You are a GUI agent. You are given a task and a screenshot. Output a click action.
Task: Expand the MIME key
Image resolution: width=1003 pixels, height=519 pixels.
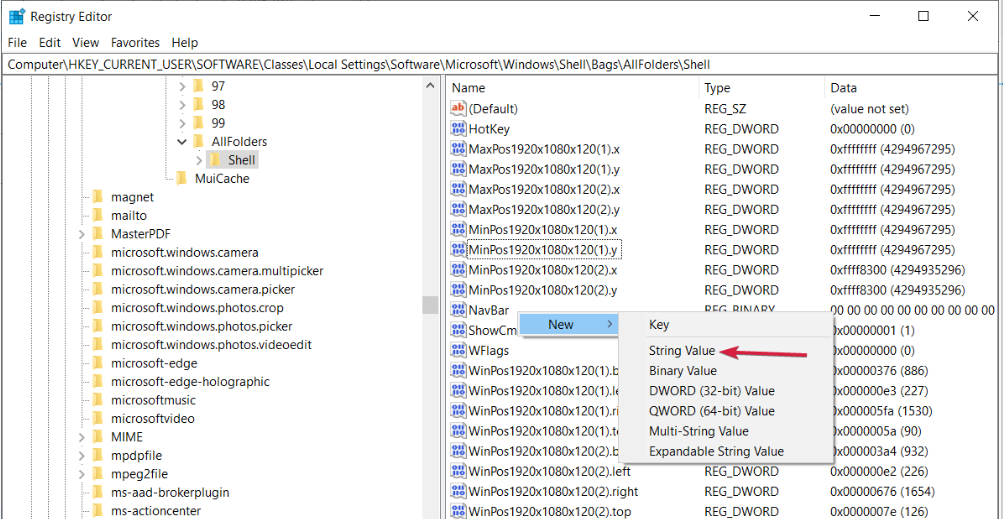[82, 438]
